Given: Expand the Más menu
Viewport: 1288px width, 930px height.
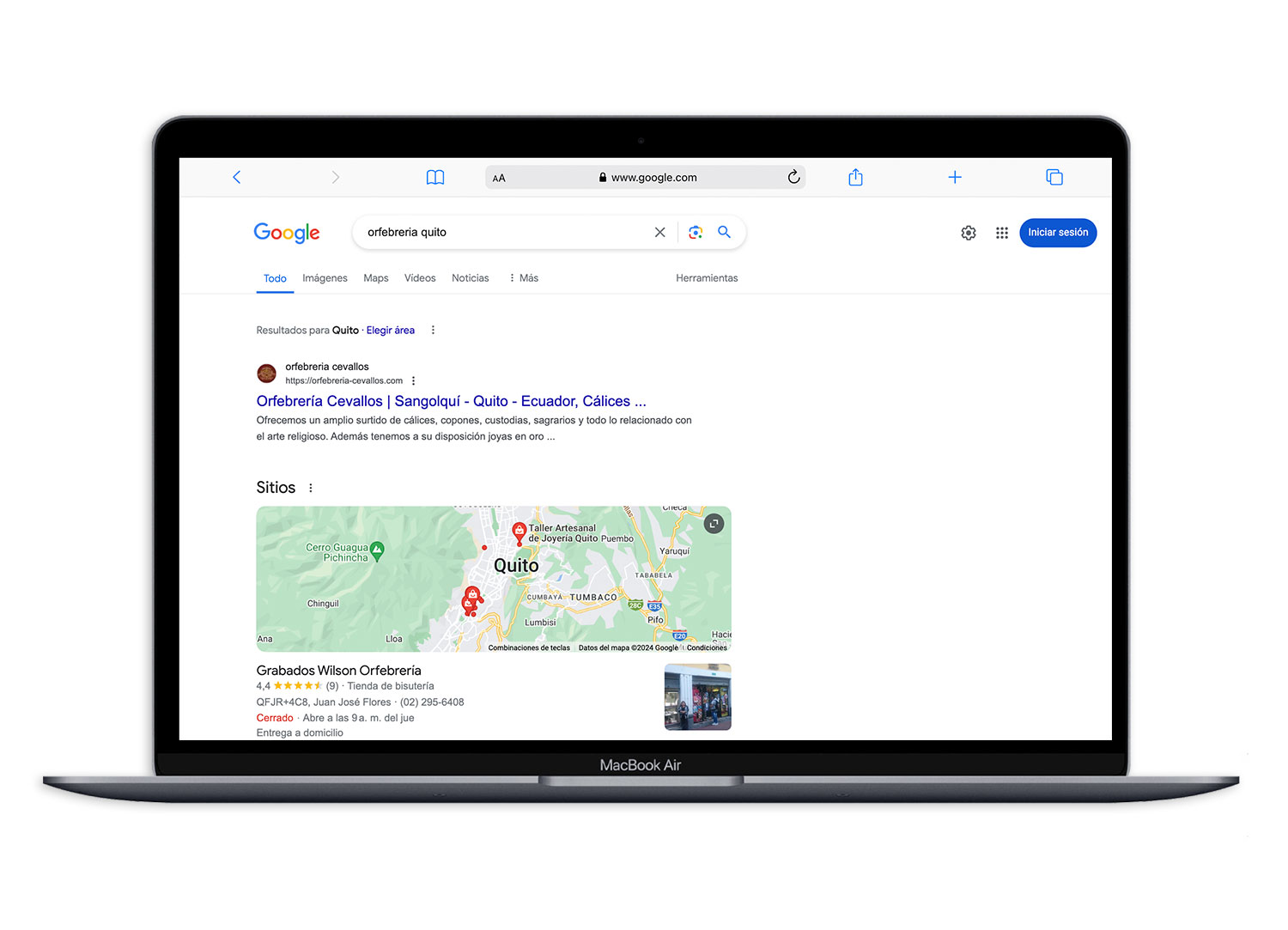Looking at the screenshot, I should pos(524,278).
